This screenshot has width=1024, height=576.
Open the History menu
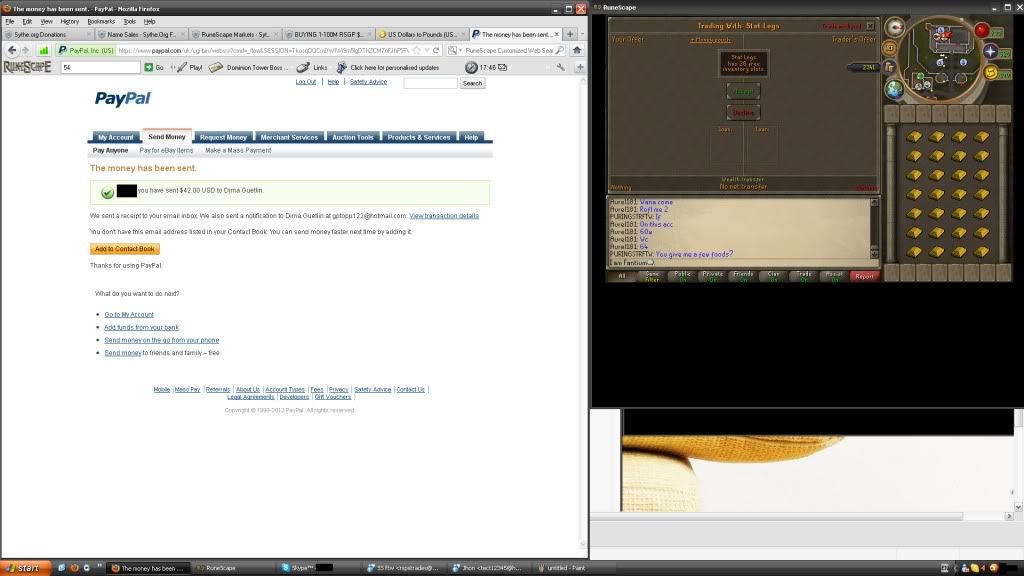tap(69, 22)
